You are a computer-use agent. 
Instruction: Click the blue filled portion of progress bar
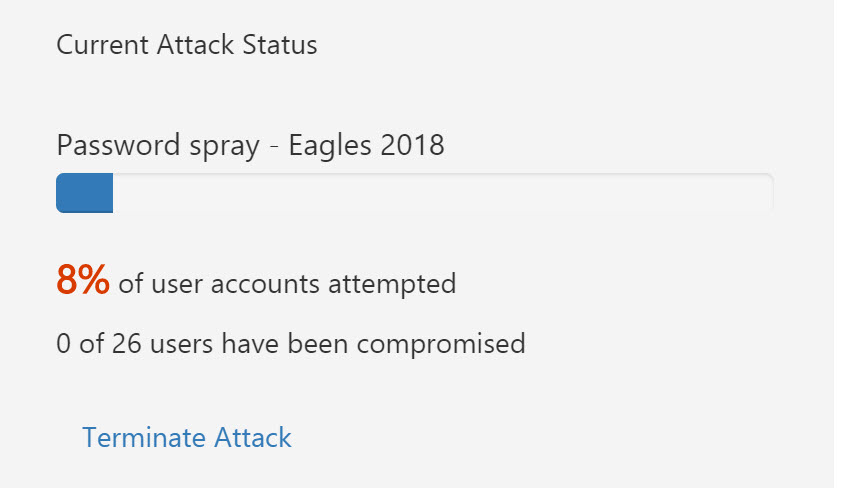tap(85, 193)
